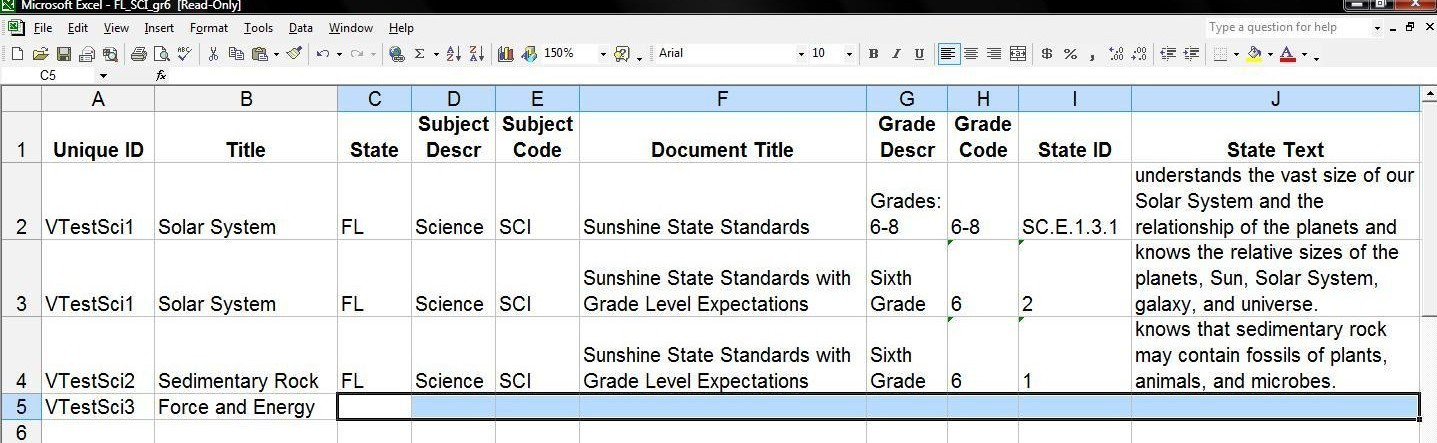Apply the yellow fill color

1254,54
